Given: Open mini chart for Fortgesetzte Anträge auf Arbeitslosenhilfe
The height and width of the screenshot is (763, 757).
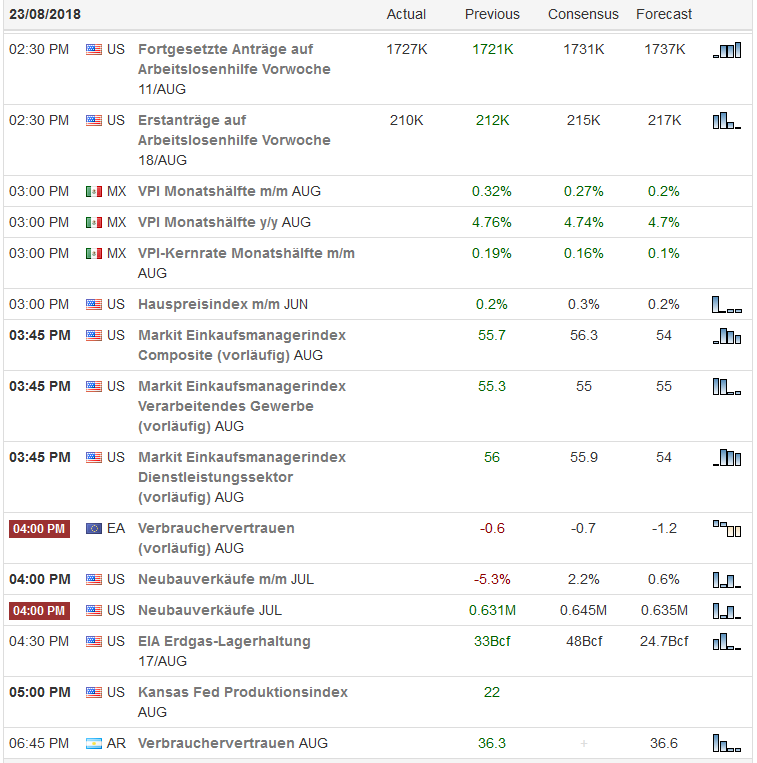Looking at the screenshot, I should coord(726,50).
